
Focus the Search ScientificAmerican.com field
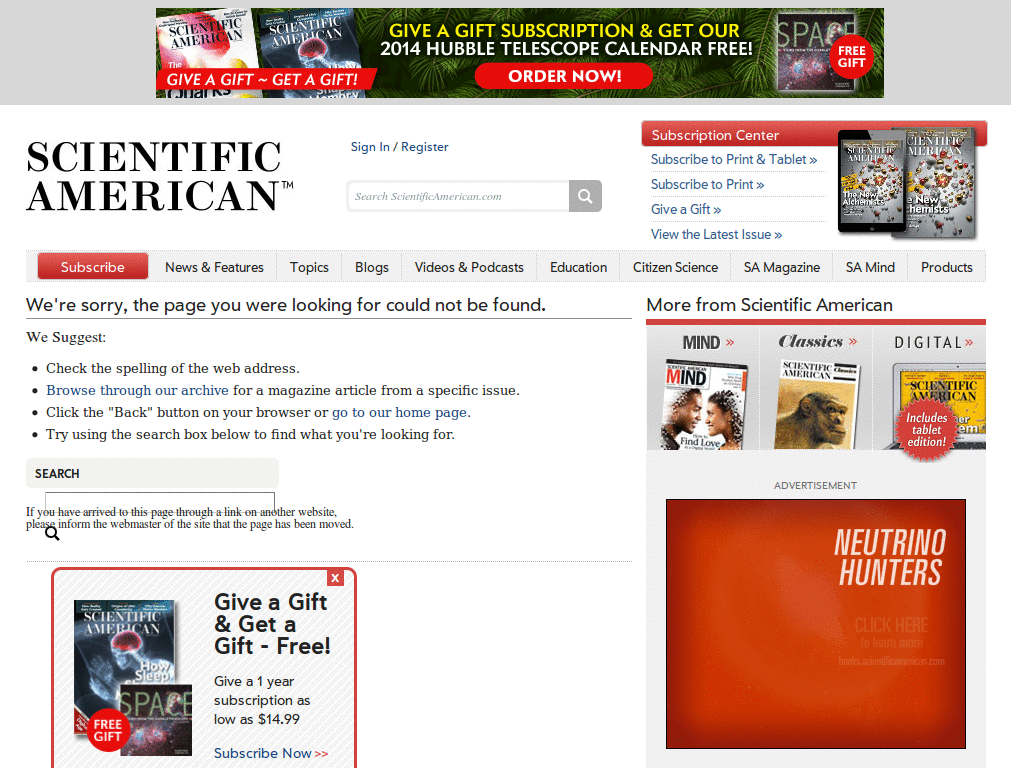458,196
